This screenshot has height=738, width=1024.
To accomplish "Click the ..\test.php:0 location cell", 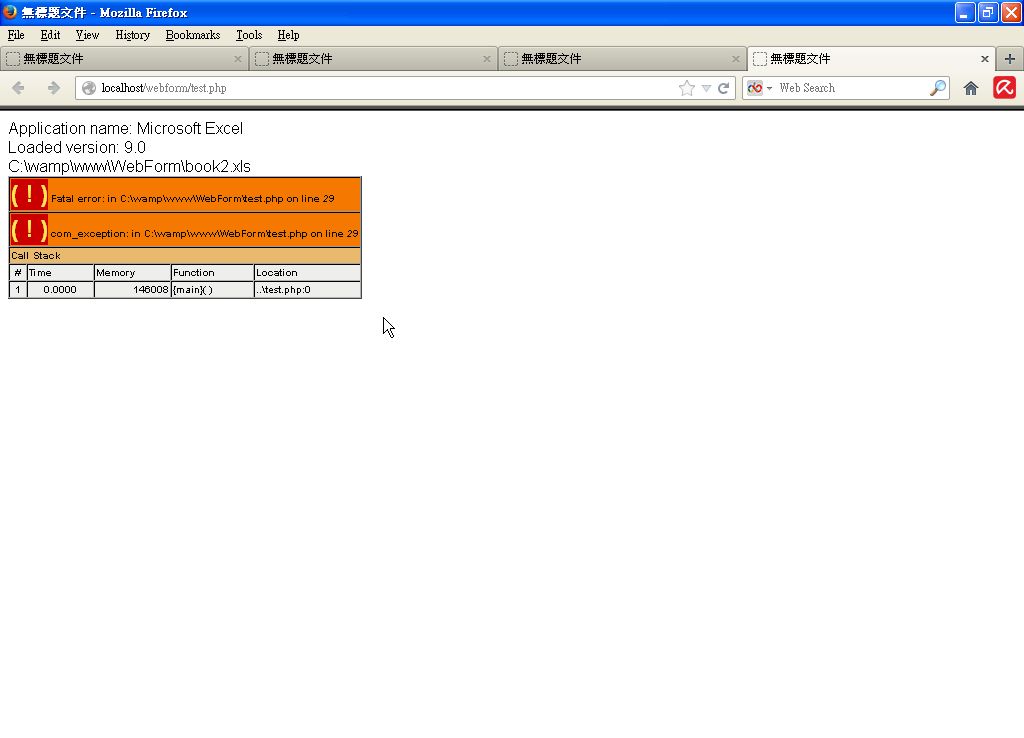I will (307, 289).
